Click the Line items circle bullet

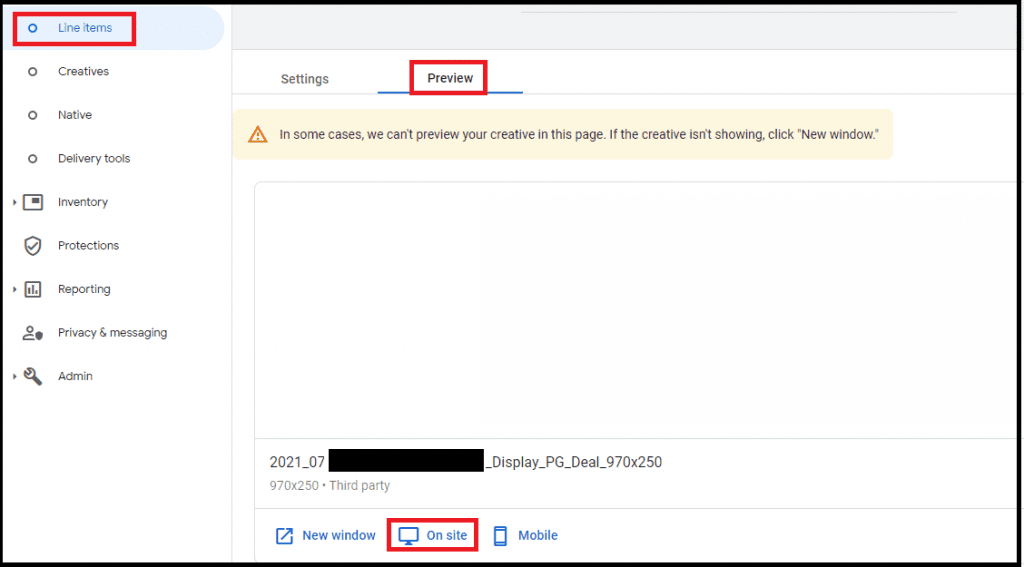point(33,28)
